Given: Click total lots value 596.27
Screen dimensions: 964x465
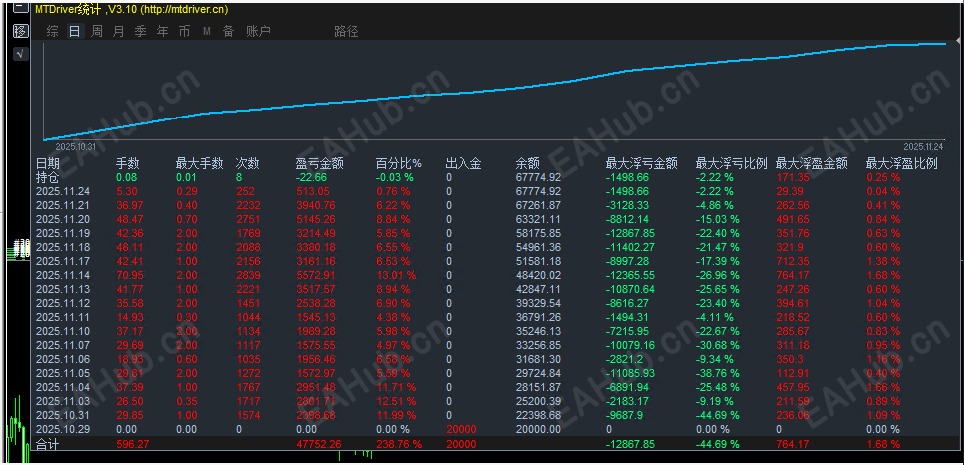Looking at the screenshot, I should tap(132, 444).
